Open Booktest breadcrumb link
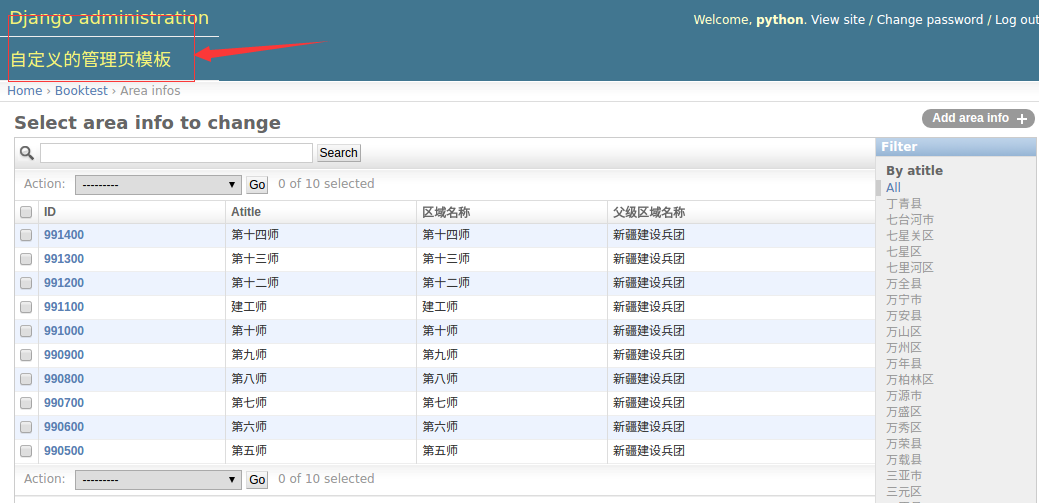Screen dimensions: 1039x503 pyautogui.click(x=81, y=91)
